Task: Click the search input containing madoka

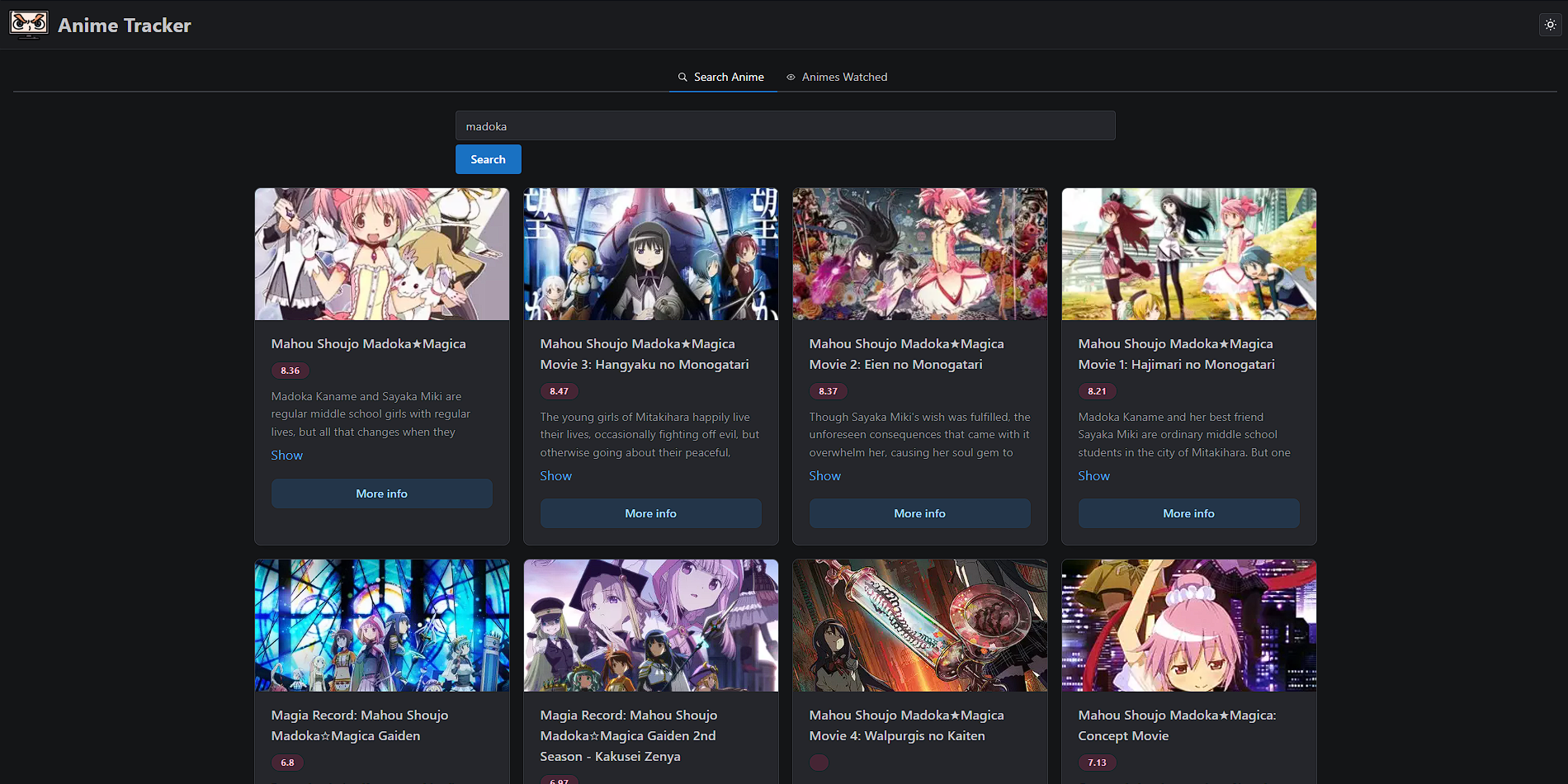Action: [785, 125]
